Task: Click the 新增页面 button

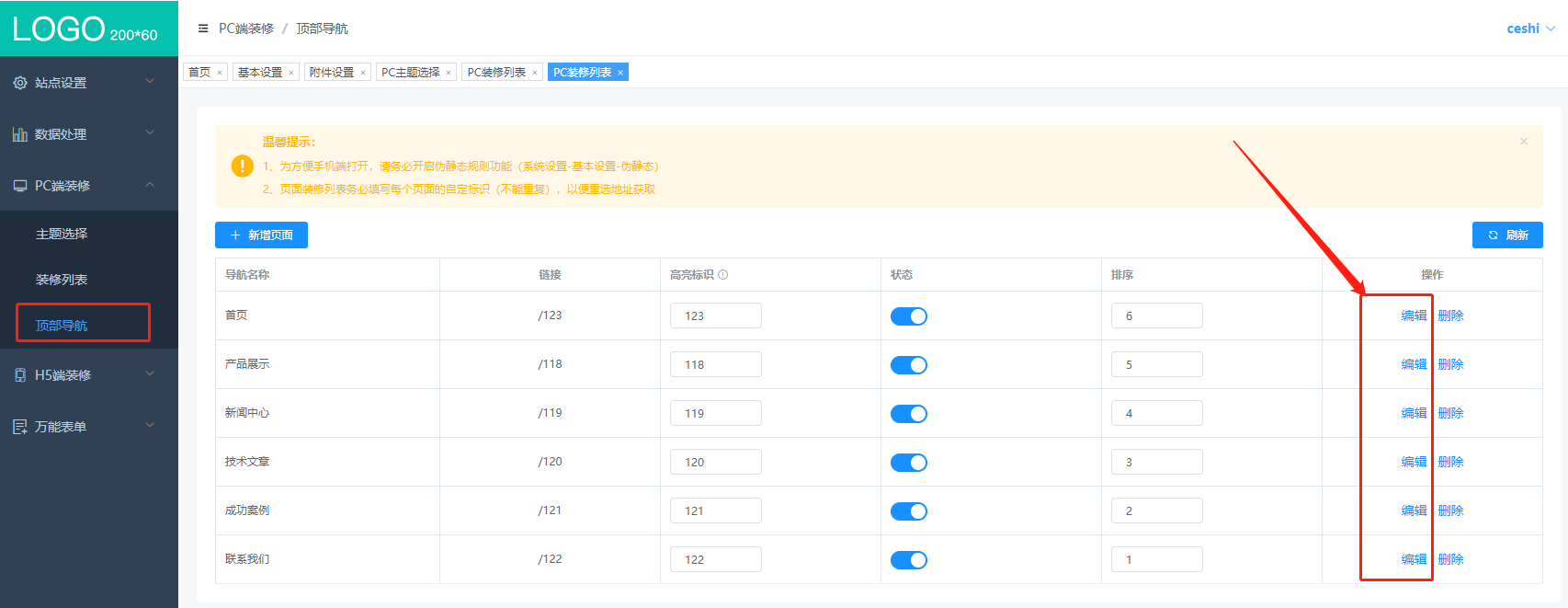Action: [261, 235]
